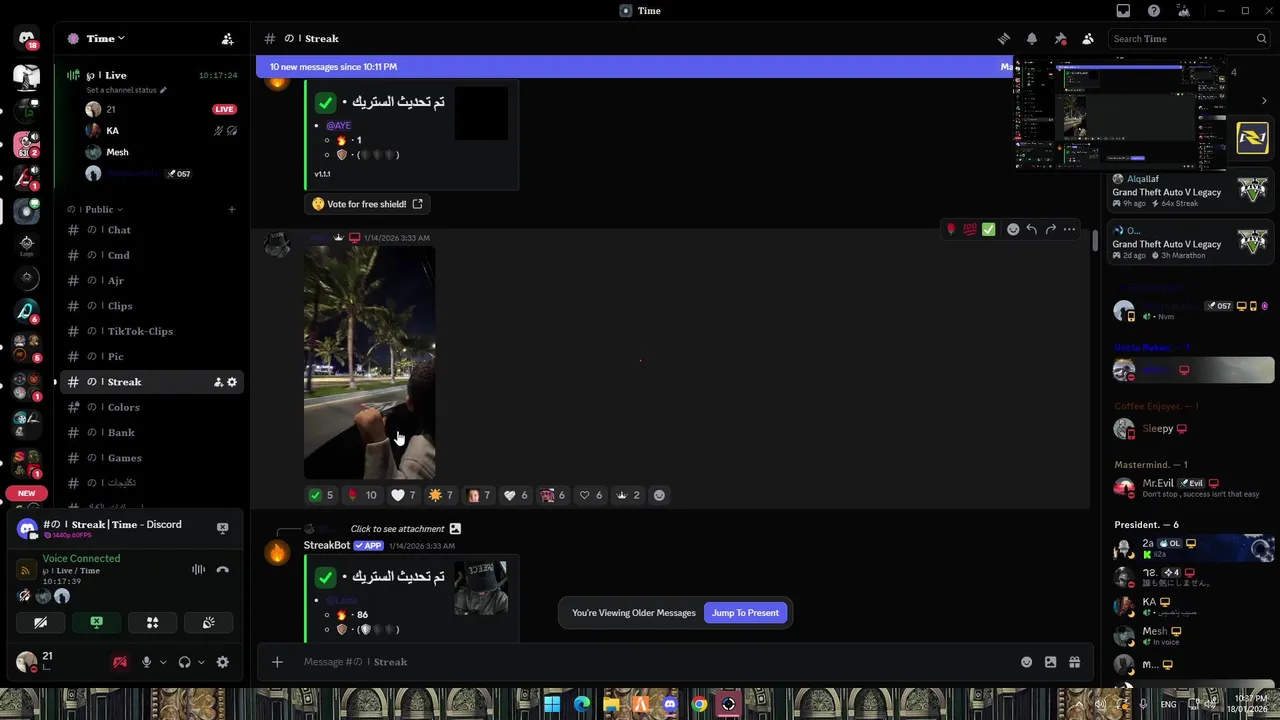The width and height of the screenshot is (1280, 720).
Task: Open the Live voice channel
Action: (x=152, y=75)
